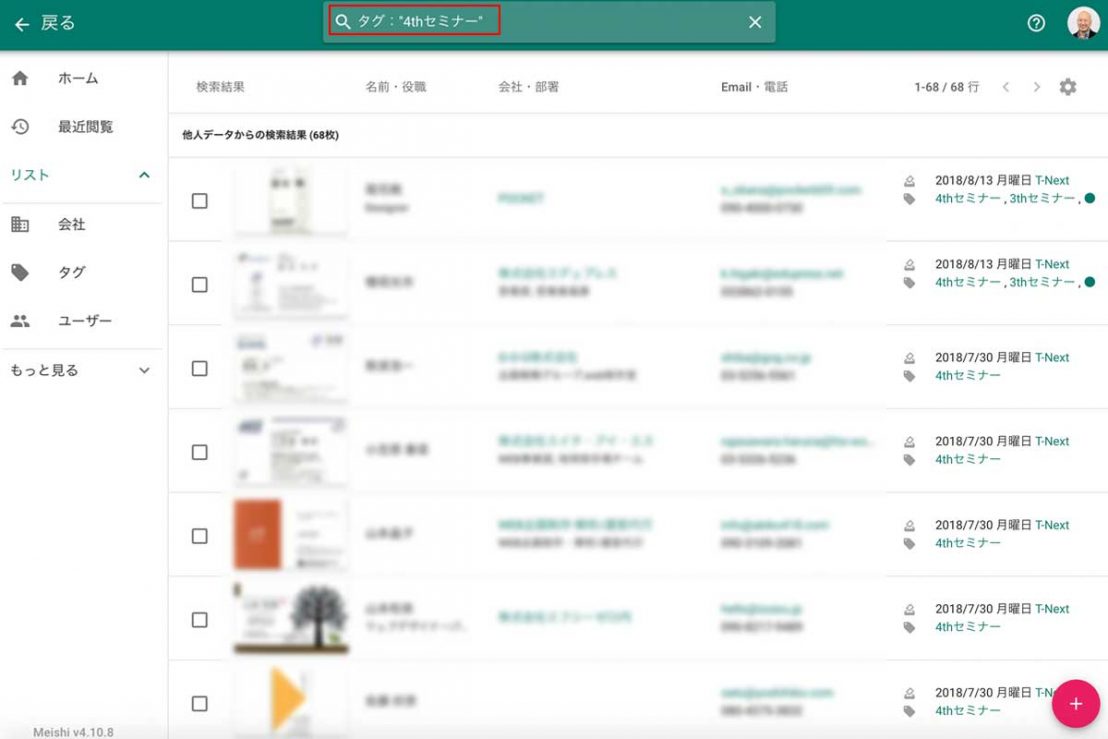
Task: Tick the third result row checkbox
Action: tap(200, 368)
